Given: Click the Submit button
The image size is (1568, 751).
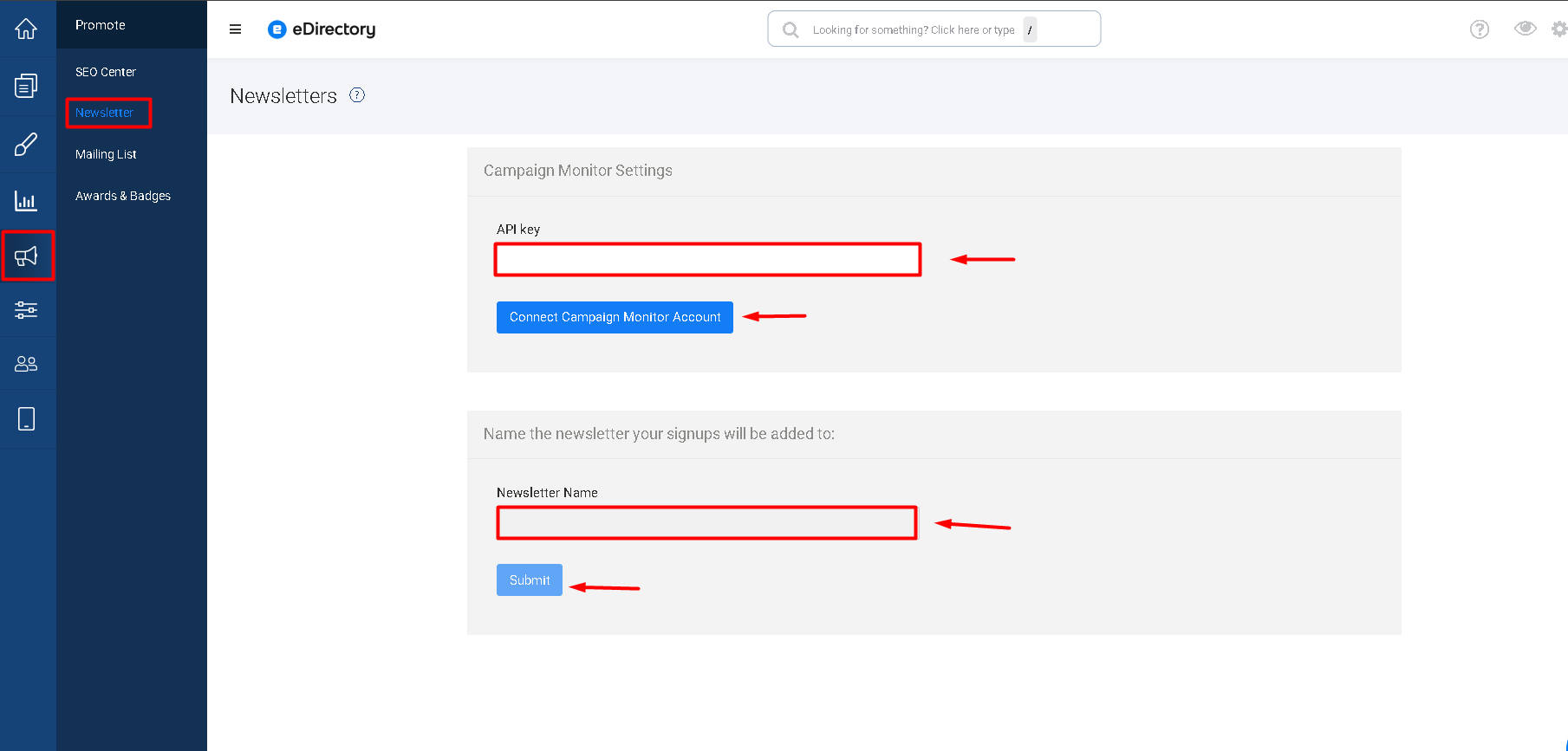Looking at the screenshot, I should [530, 579].
